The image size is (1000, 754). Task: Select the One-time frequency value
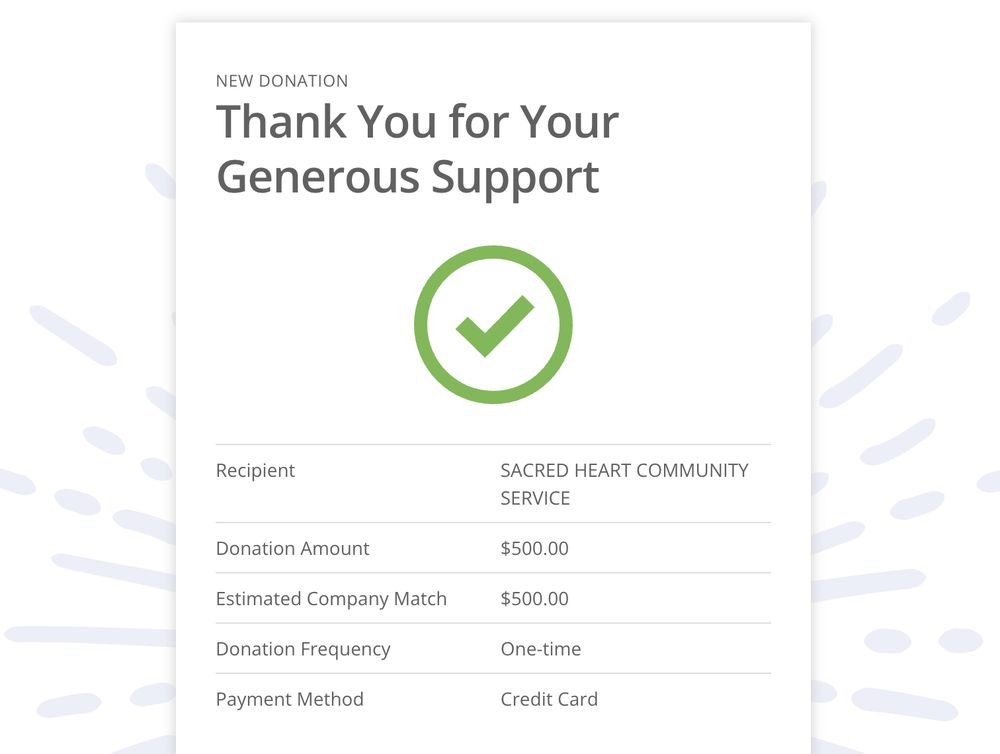[541, 649]
